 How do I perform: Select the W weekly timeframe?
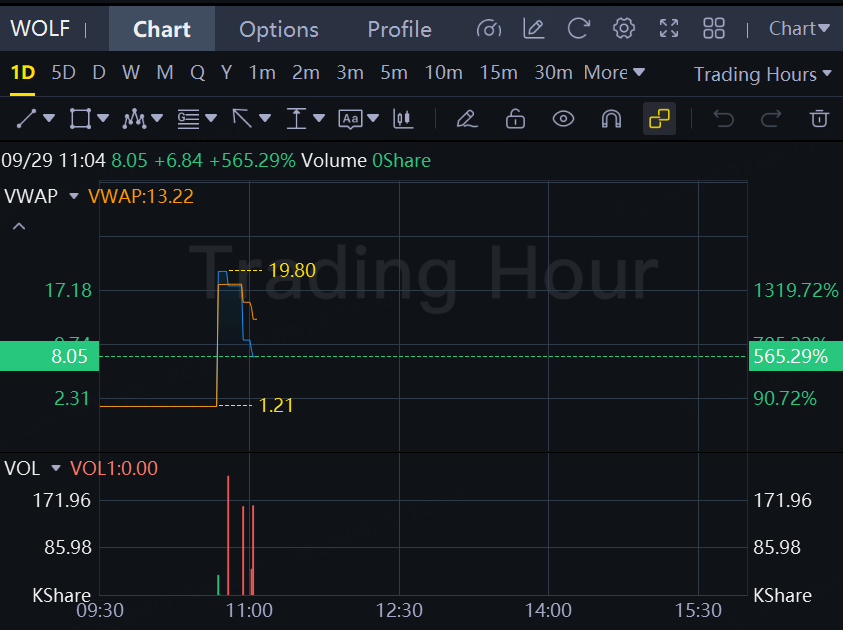point(131,72)
